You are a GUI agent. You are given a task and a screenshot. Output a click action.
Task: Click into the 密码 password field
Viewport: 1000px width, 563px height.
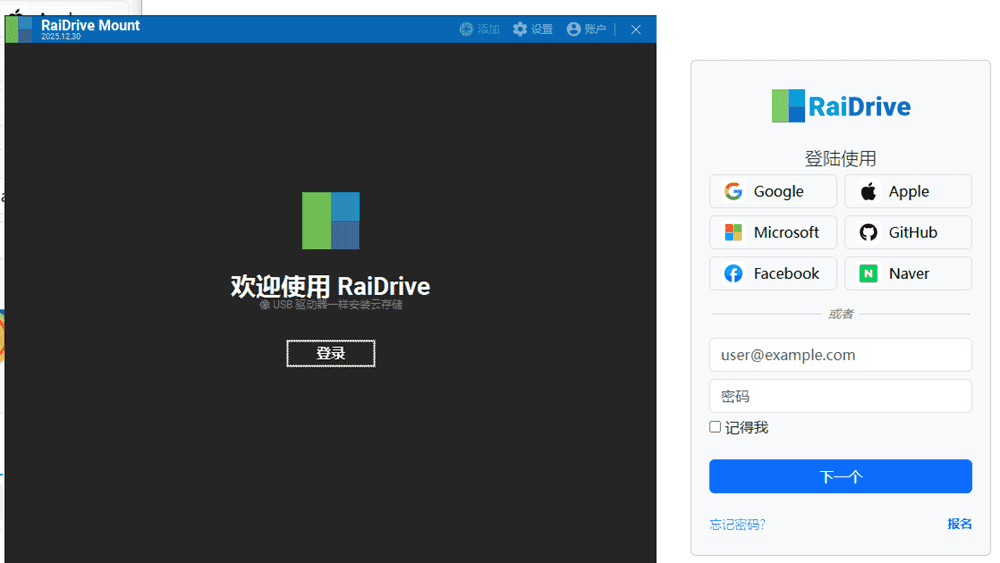coord(840,396)
